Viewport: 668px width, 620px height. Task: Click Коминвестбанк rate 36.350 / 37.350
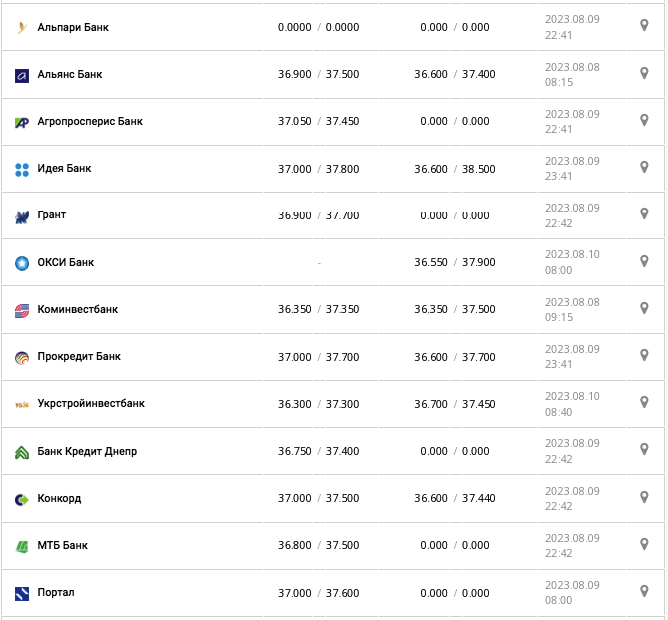coord(318,309)
